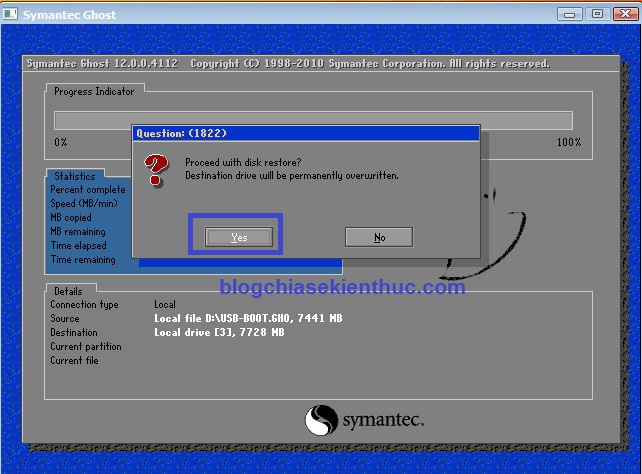Close the Symantec Ghost window
The width and height of the screenshot is (642, 474).
[625, 14]
